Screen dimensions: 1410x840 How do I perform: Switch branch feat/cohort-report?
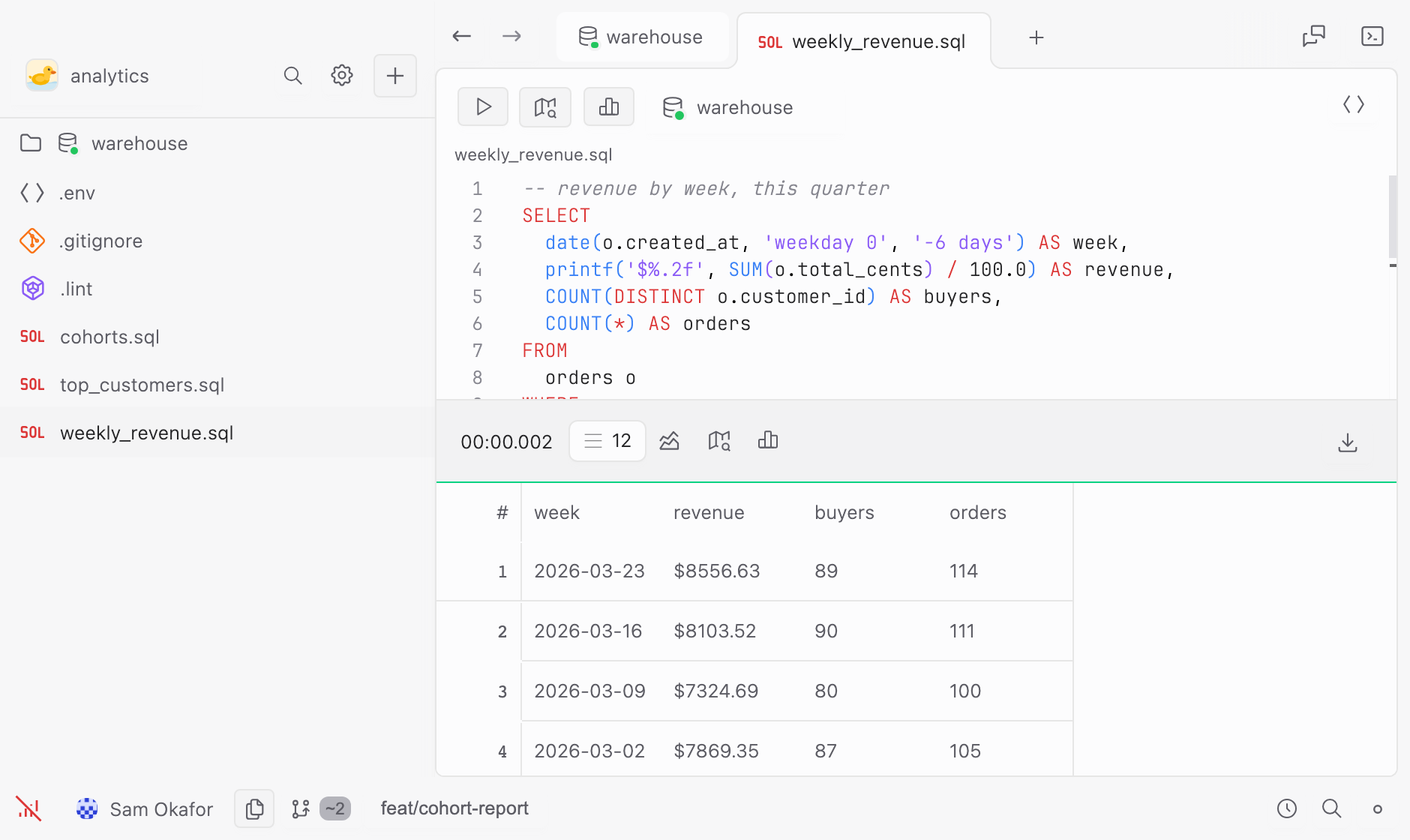(454, 808)
